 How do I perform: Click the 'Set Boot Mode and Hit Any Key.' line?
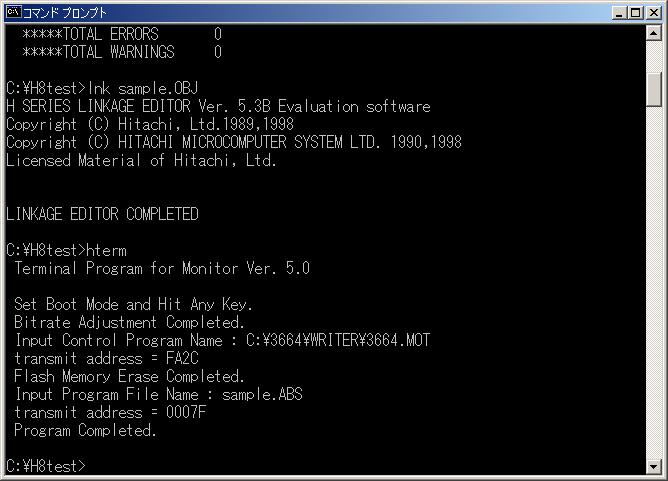[133, 305]
